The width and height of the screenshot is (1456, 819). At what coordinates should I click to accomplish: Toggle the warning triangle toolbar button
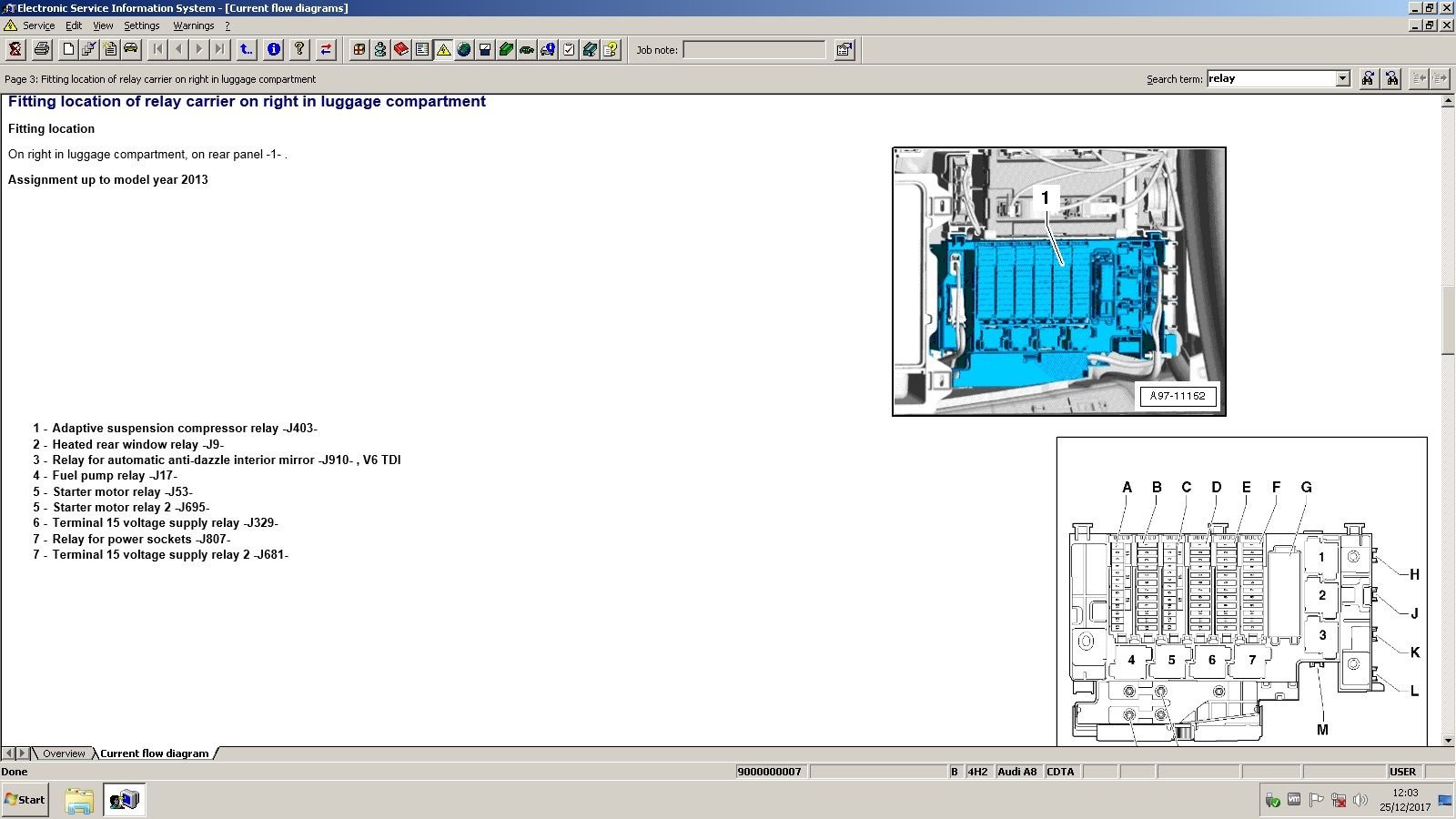(x=443, y=50)
